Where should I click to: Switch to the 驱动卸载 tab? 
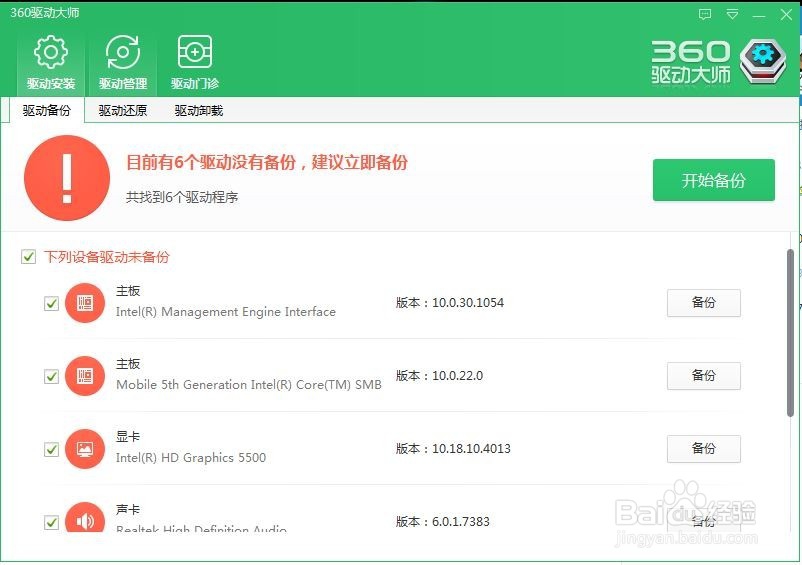[x=198, y=110]
